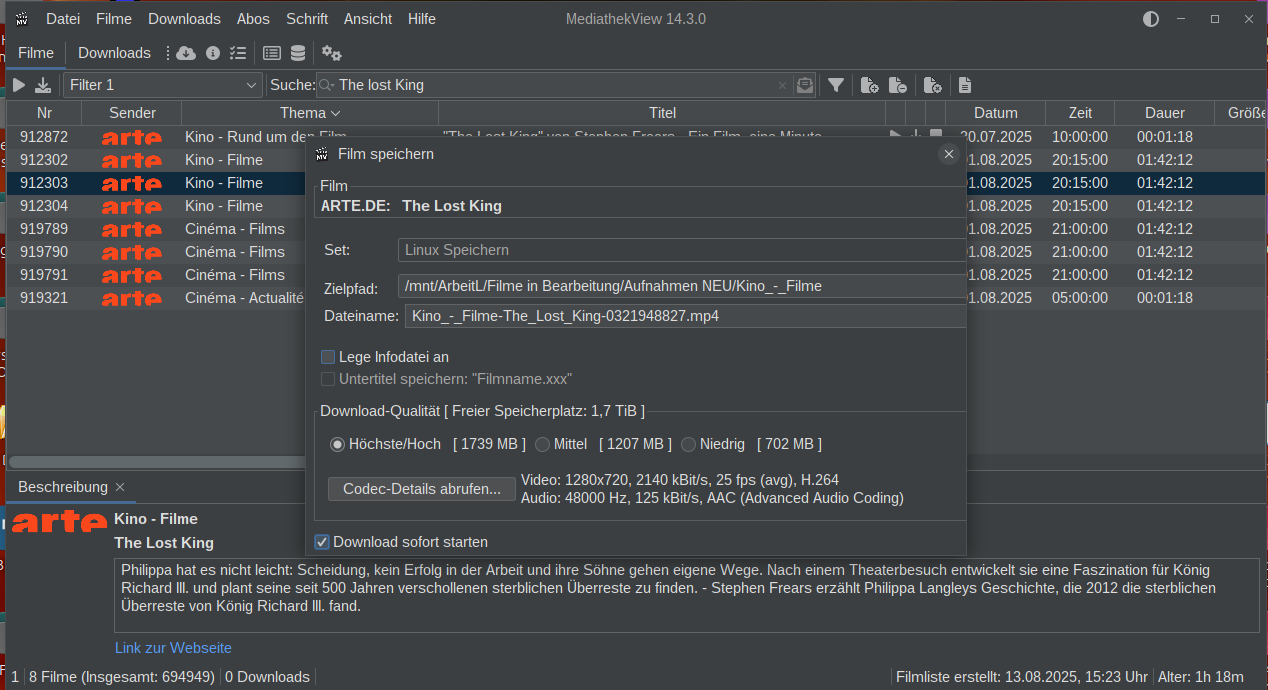Click the file-with-x icon in toolbar
Viewport: 1268px width, 690px height.
(932, 85)
